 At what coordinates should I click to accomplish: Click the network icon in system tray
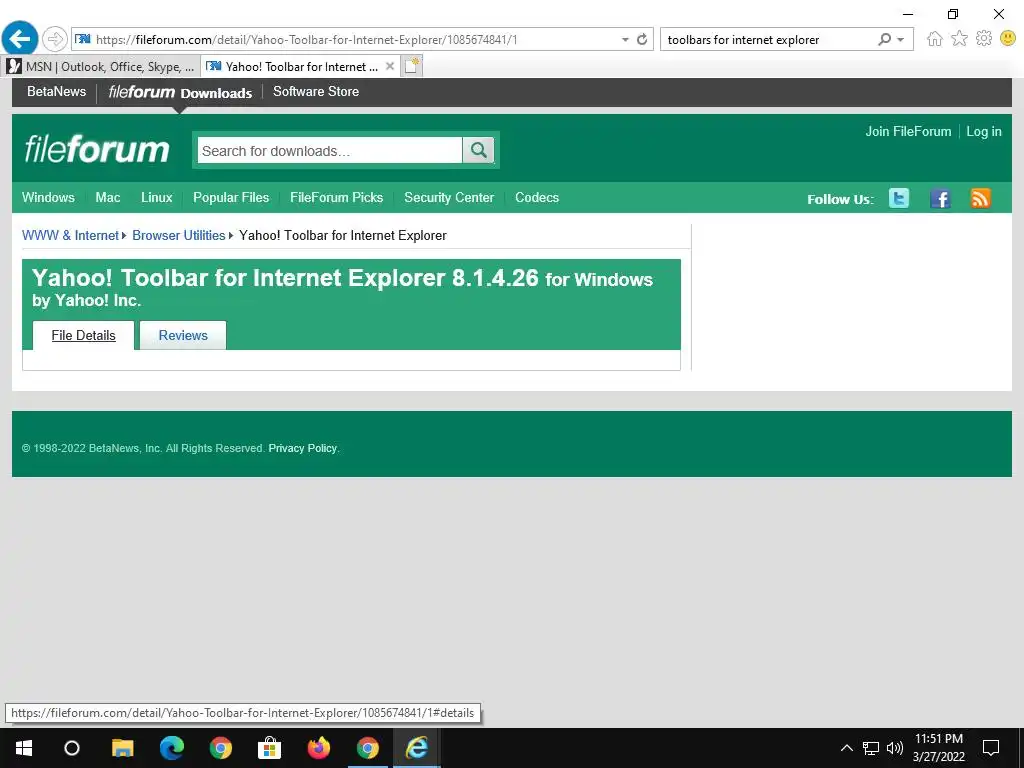coord(871,748)
